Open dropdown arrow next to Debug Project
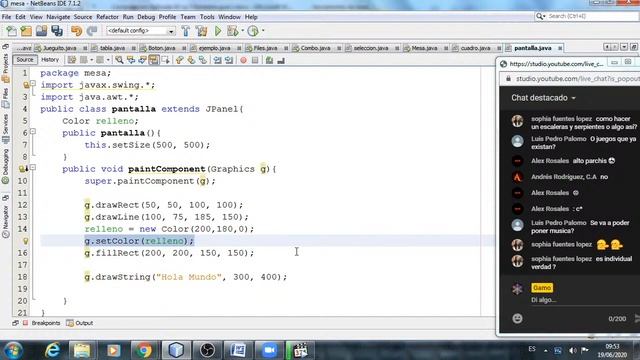This screenshot has width=640, height=360. click(x=242, y=31)
